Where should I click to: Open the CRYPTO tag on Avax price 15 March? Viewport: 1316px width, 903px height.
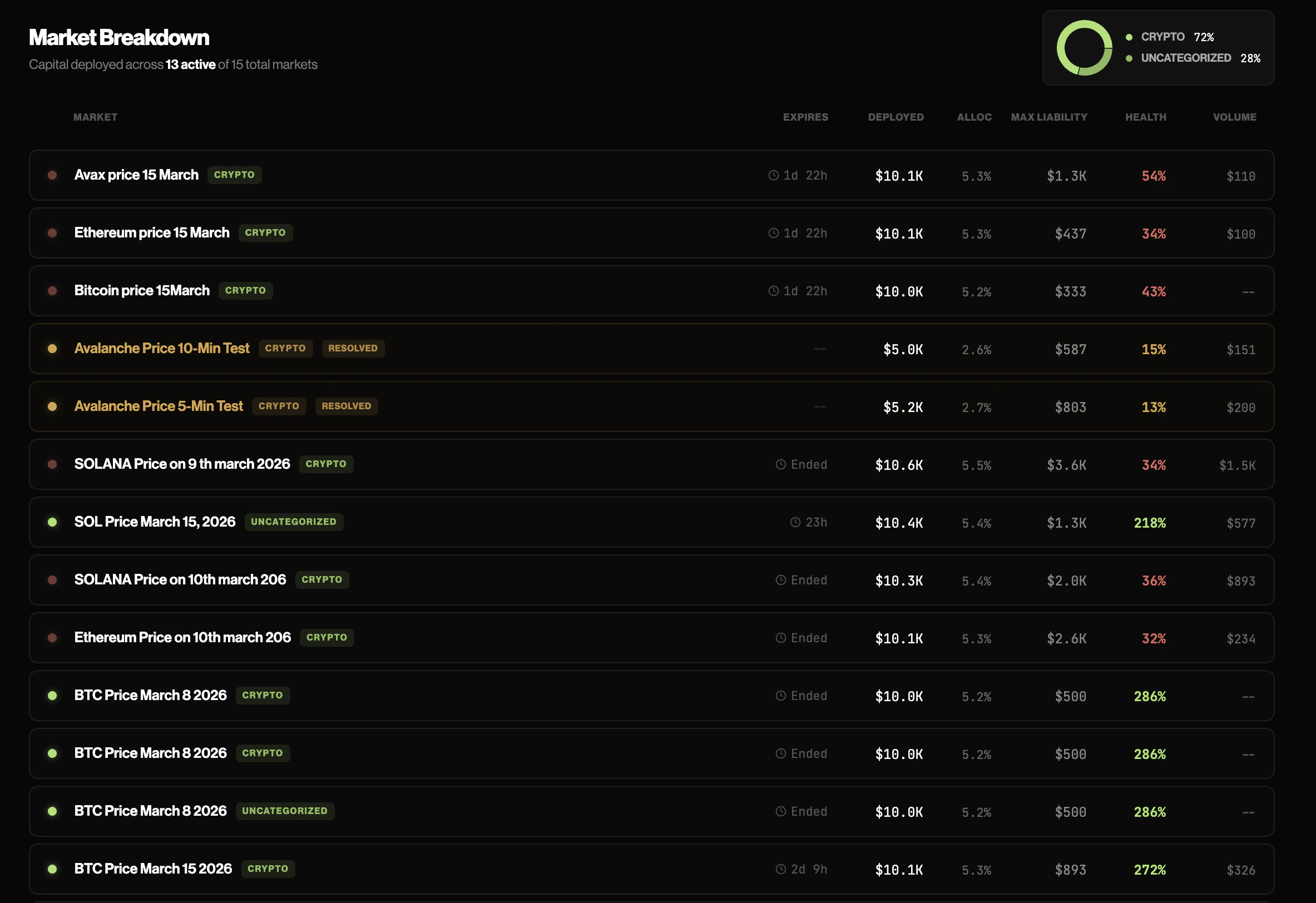[x=234, y=175]
